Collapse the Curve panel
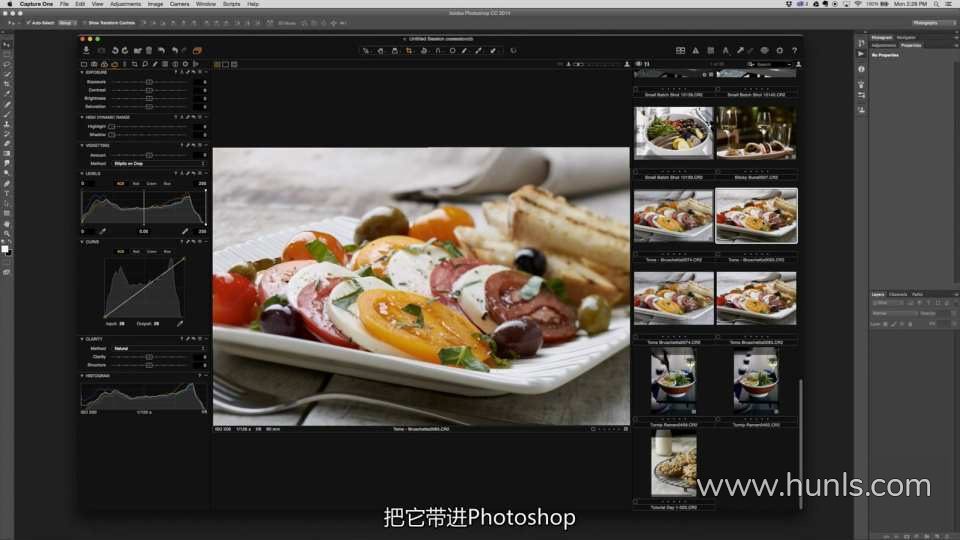The width and height of the screenshot is (960, 540). pyautogui.click(x=82, y=242)
